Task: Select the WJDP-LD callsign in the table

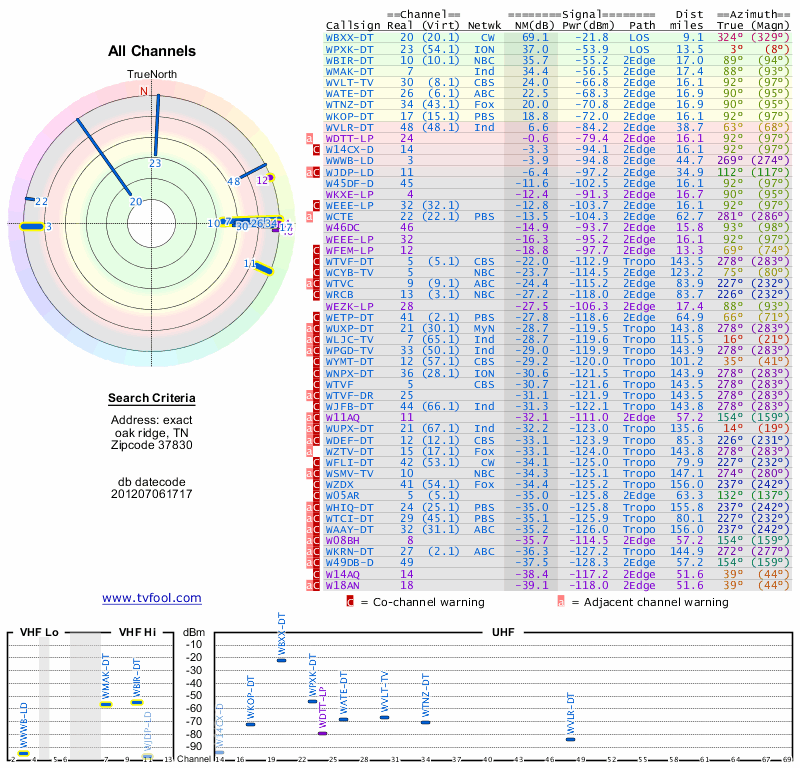Action: pos(349,172)
